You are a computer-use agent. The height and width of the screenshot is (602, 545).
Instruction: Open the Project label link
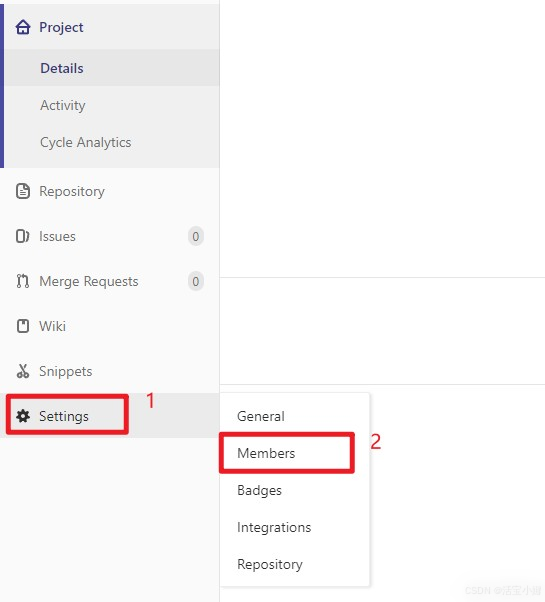pyautogui.click(x=61, y=27)
